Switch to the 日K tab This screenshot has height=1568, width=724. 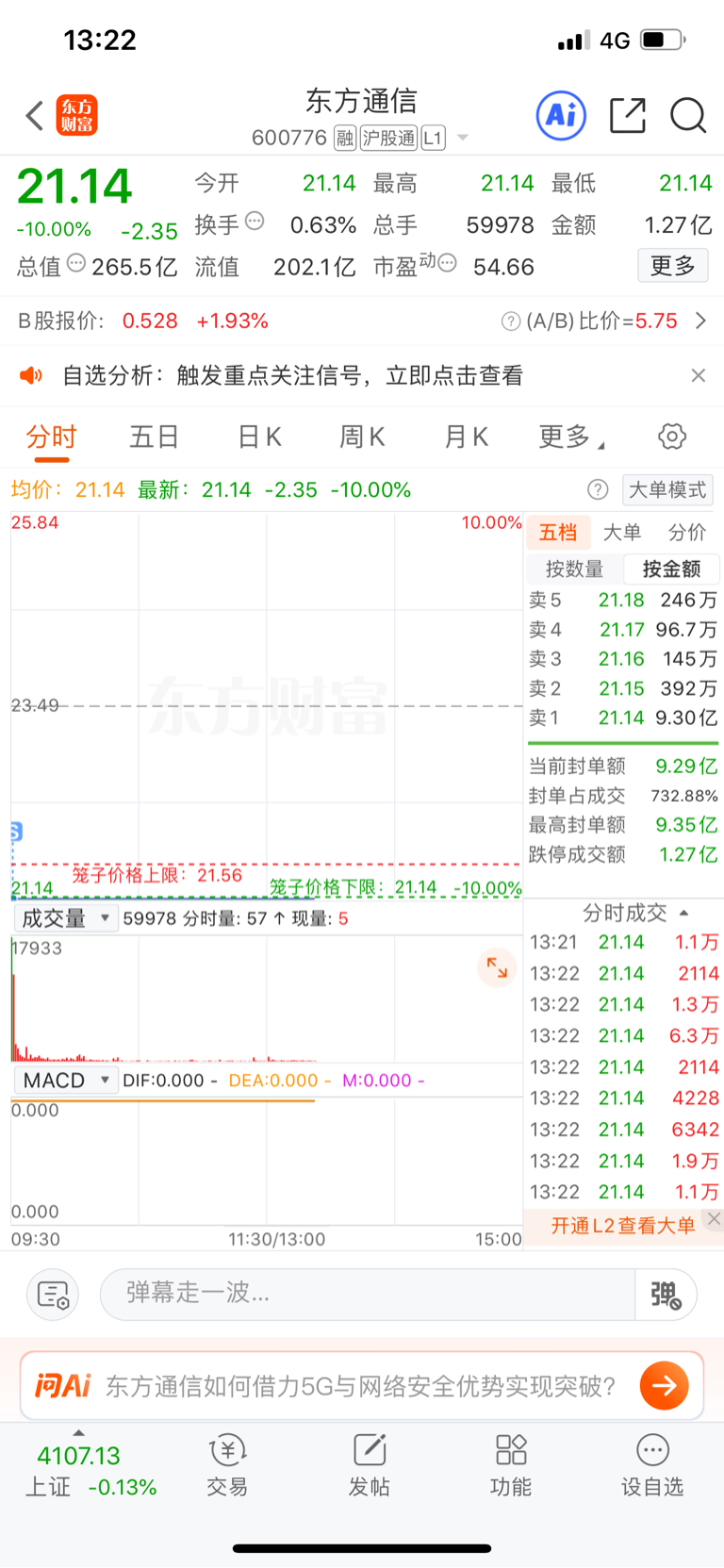coord(259,437)
